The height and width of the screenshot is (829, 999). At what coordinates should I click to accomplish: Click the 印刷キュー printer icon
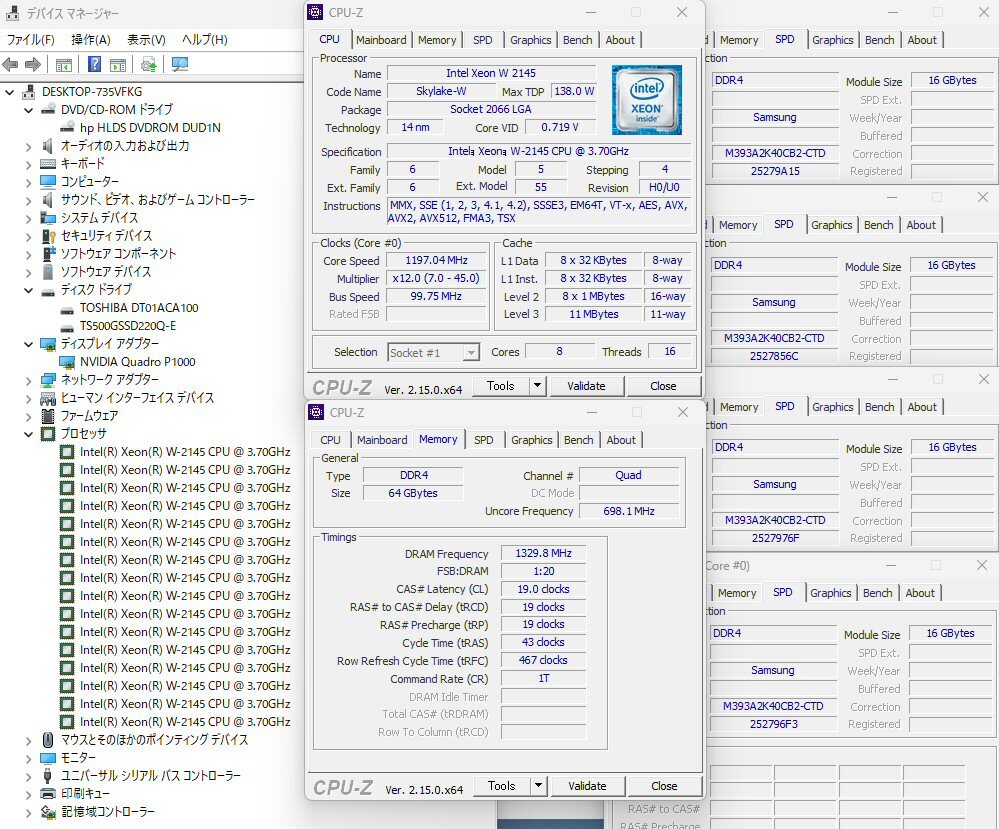click(x=48, y=794)
